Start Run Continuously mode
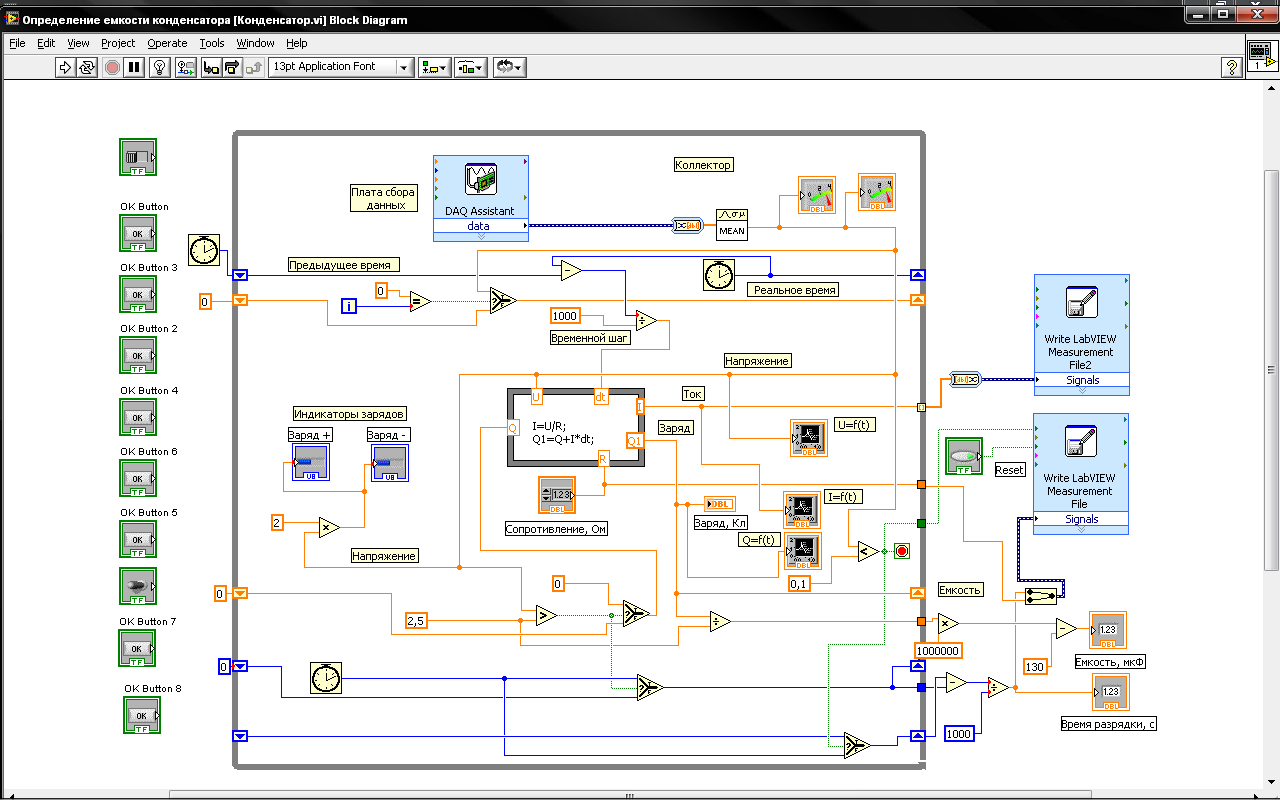Image resolution: width=1280 pixels, height=800 pixels. [87, 67]
